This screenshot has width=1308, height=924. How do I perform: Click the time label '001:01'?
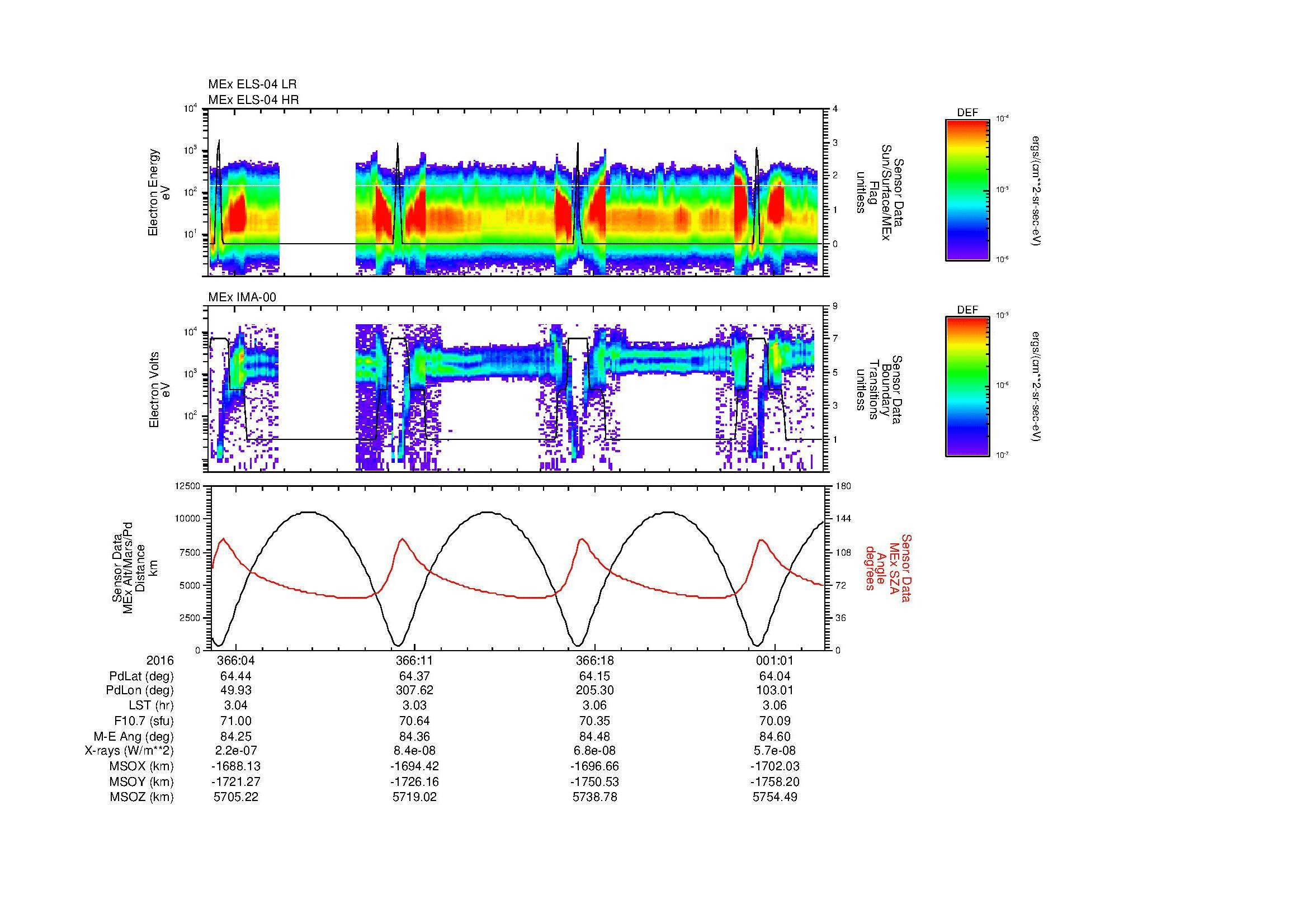775,660
